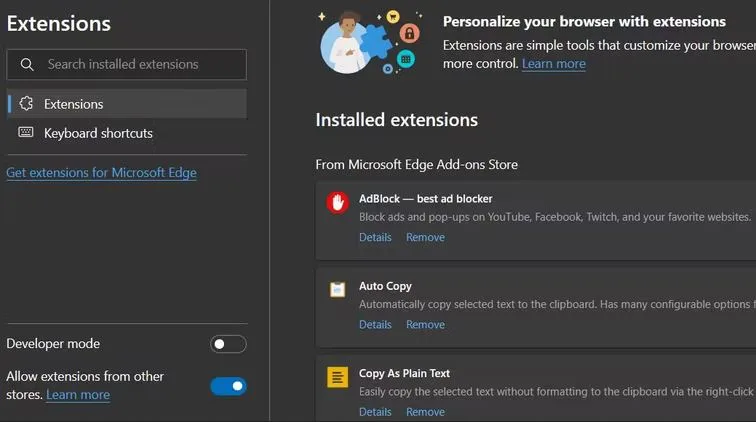Click 'From Microsoft Edge Add-ons Store' text
The width and height of the screenshot is (756, 422).
click(417, 164)
